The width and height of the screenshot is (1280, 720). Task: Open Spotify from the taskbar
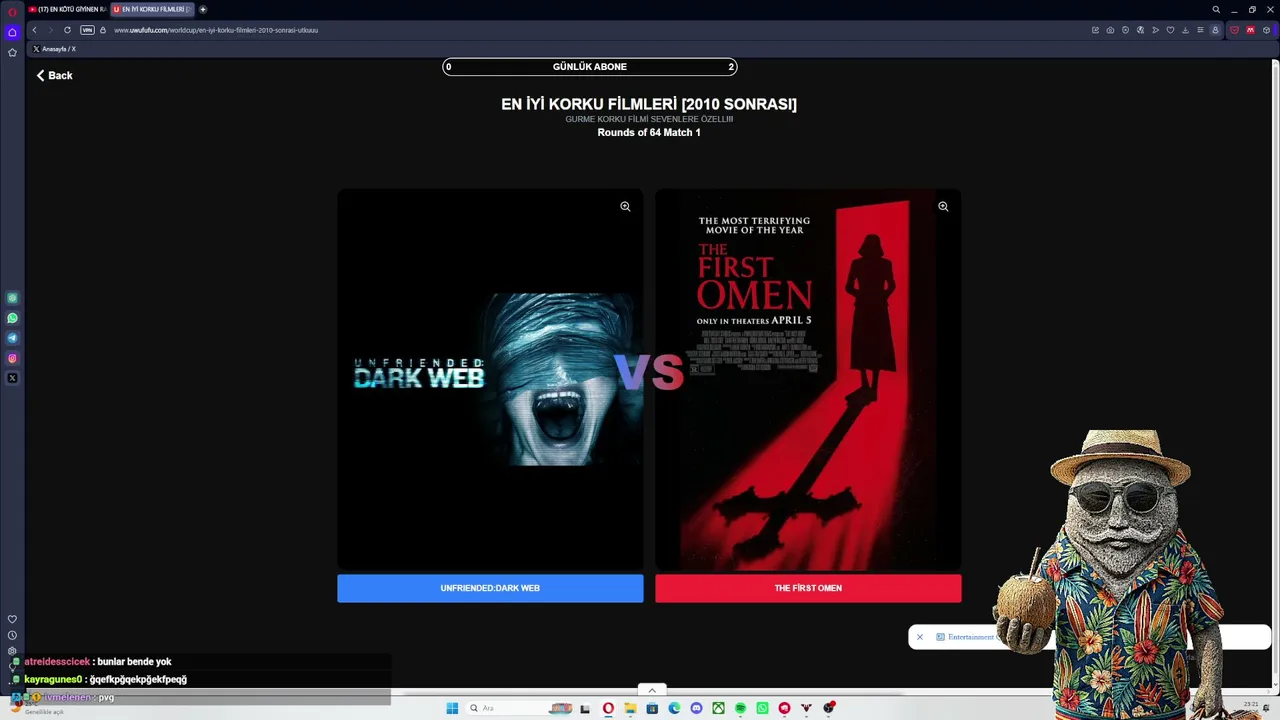coord(740,708)
